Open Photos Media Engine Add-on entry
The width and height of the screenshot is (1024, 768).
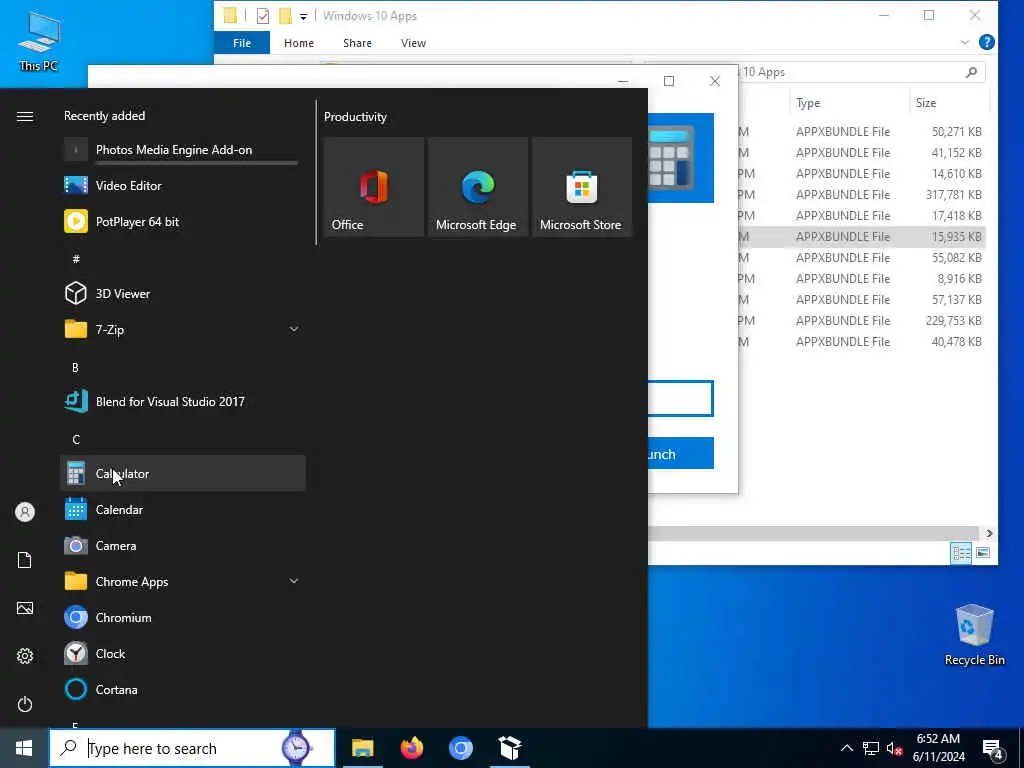click(183, 150)
